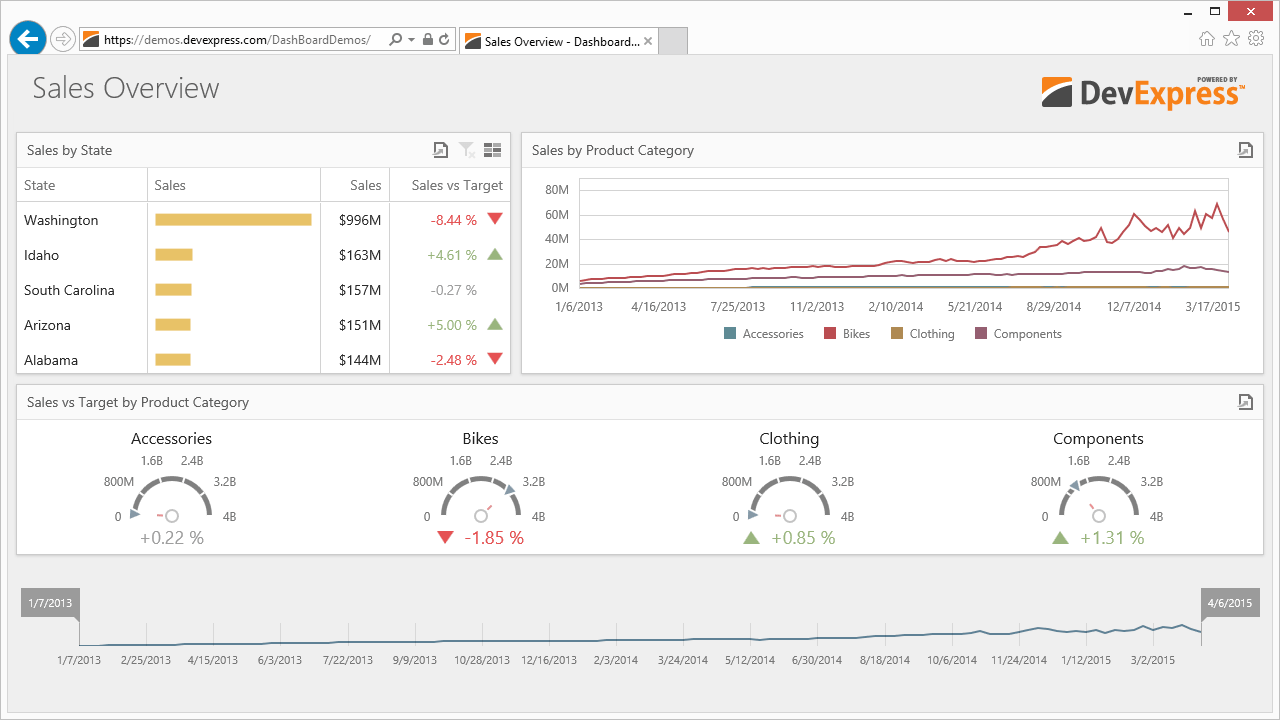Click the DevExpress logo
This screenshot has width=1280, height=720.
pos(1143,92)
